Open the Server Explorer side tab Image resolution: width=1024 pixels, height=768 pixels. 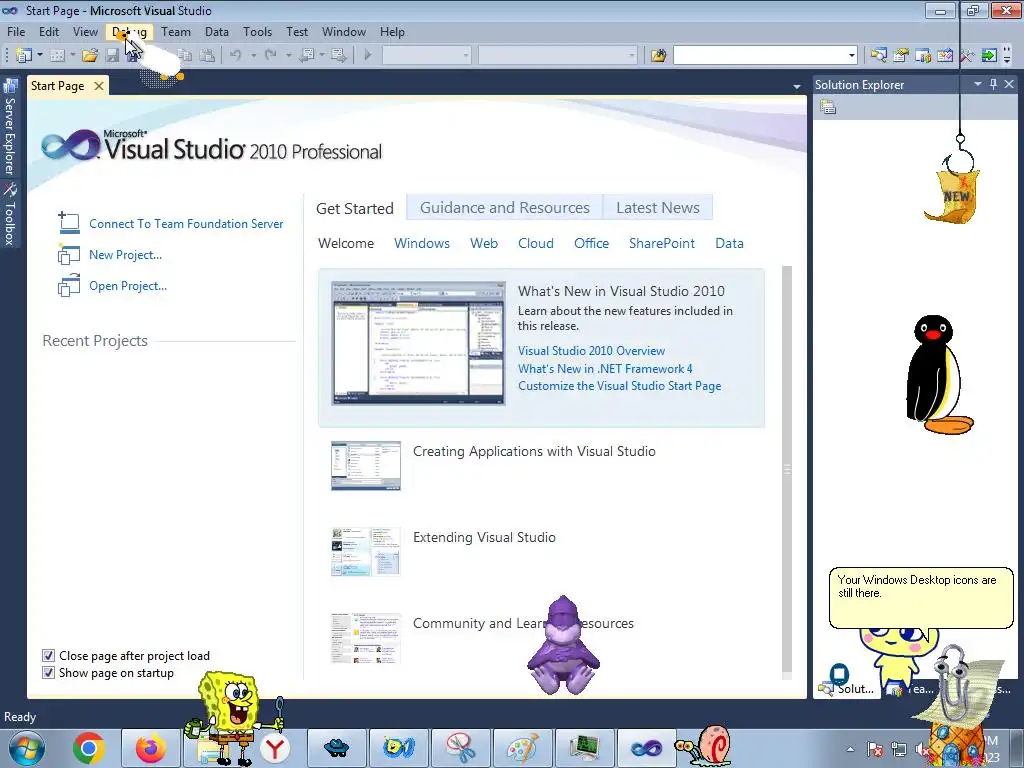point(10,128)
